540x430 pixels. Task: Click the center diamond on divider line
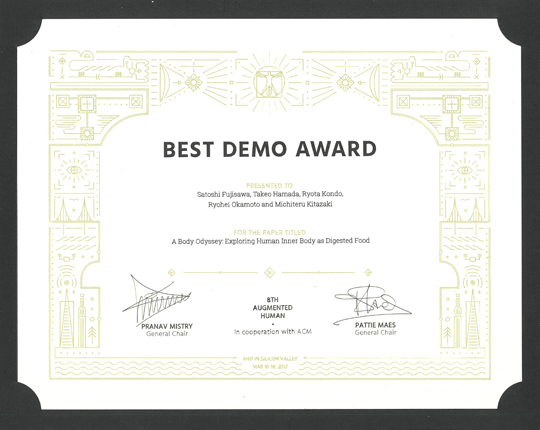click(269, 273)
